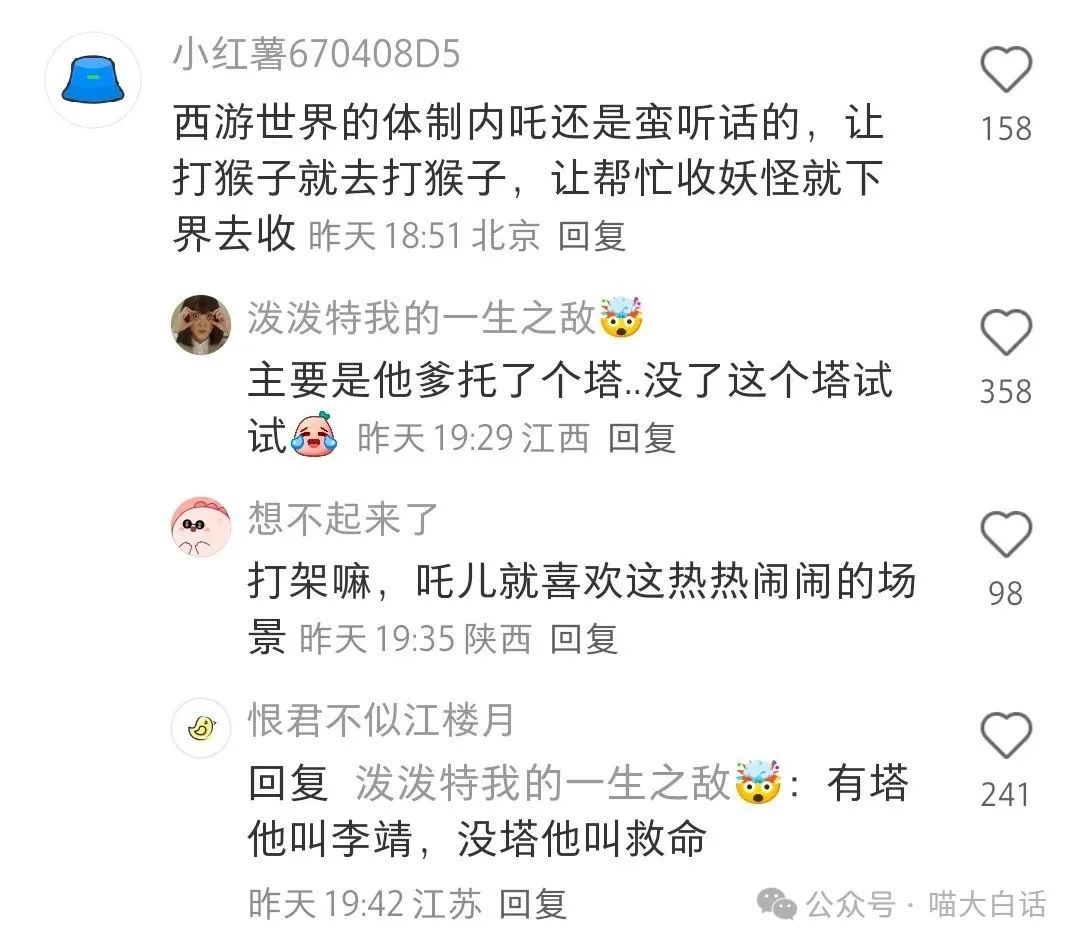
Task: Open pink cartoon avatar of 想不起来了
Action: pyautogui.click(x=200, y=526)
